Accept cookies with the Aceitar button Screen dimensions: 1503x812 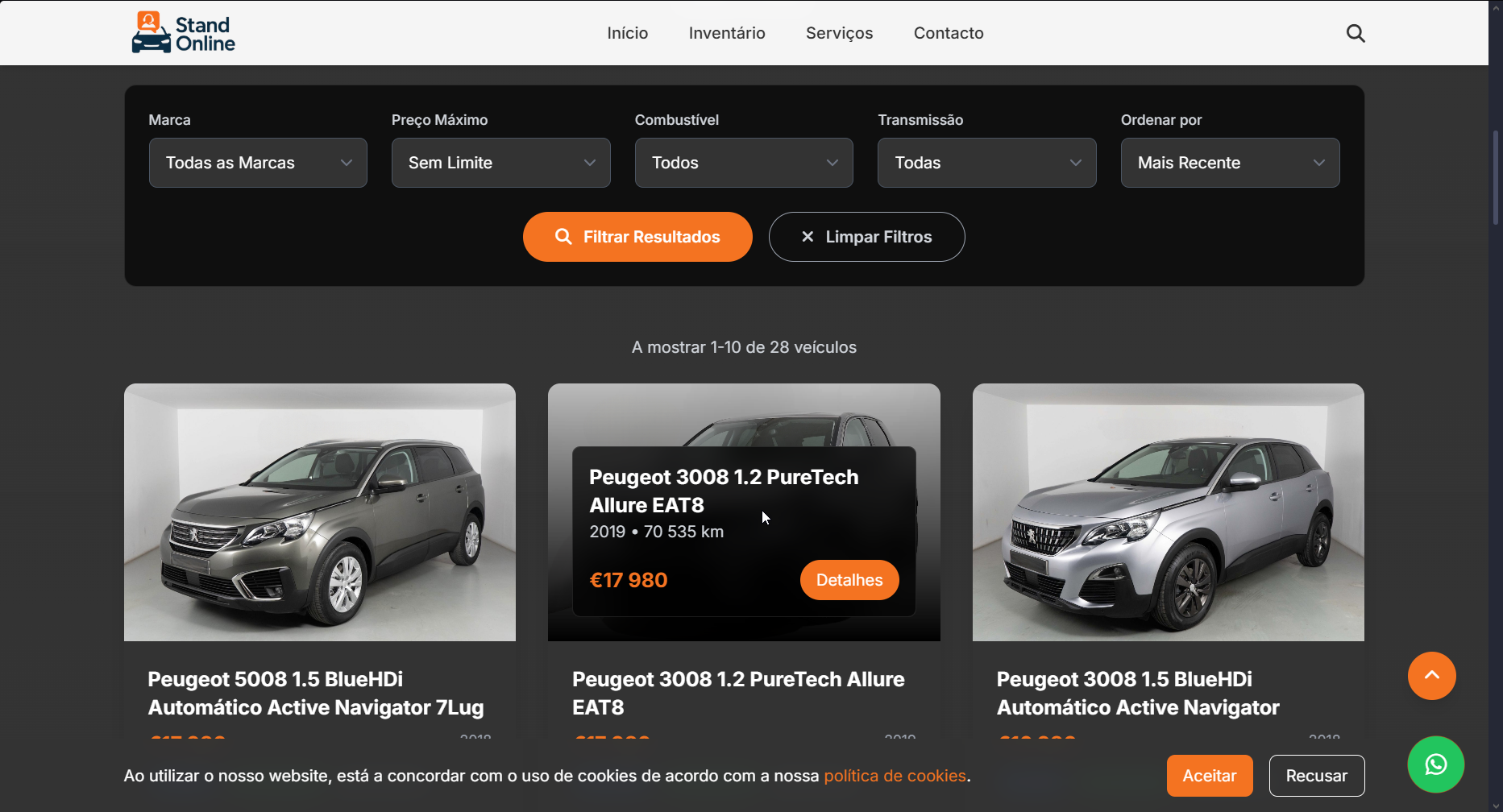click(1209, 775)
